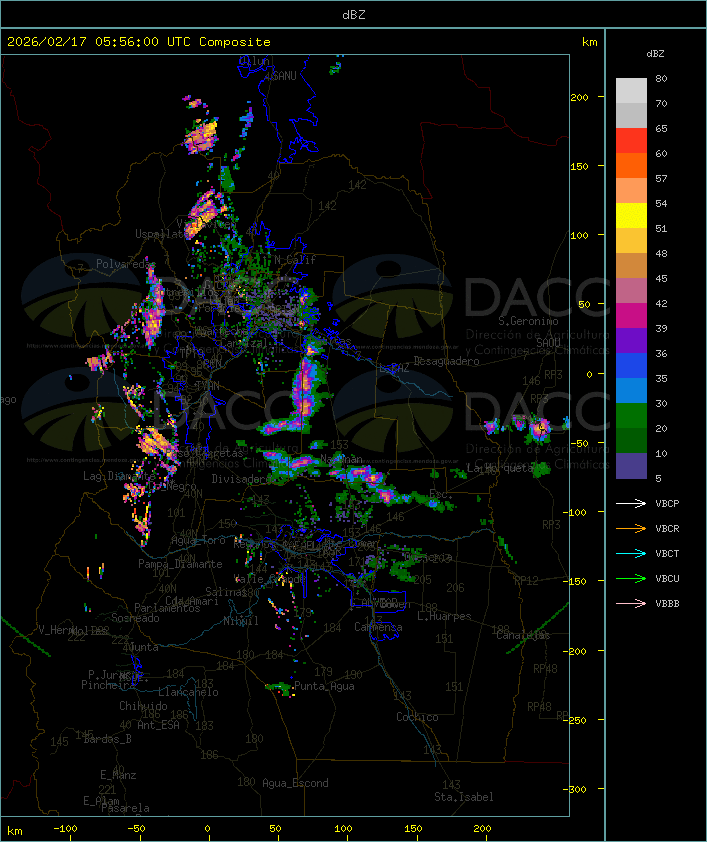Screen dimensions: 707x842
Task: Click the 'VBBB' legend label
Action: (667, 604)
